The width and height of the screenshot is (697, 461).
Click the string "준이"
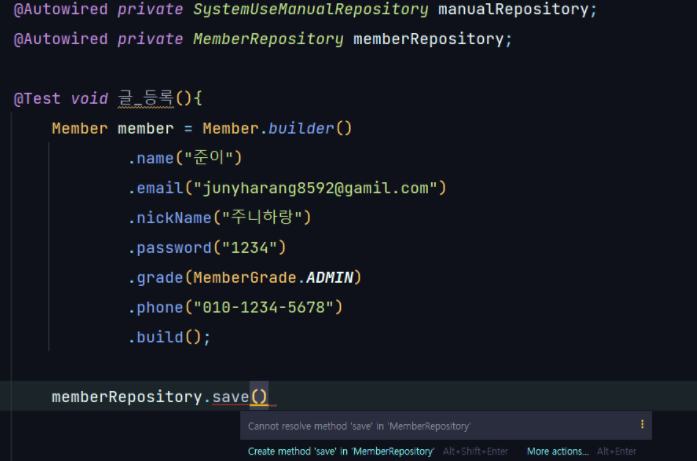click(x=208, y=158)
